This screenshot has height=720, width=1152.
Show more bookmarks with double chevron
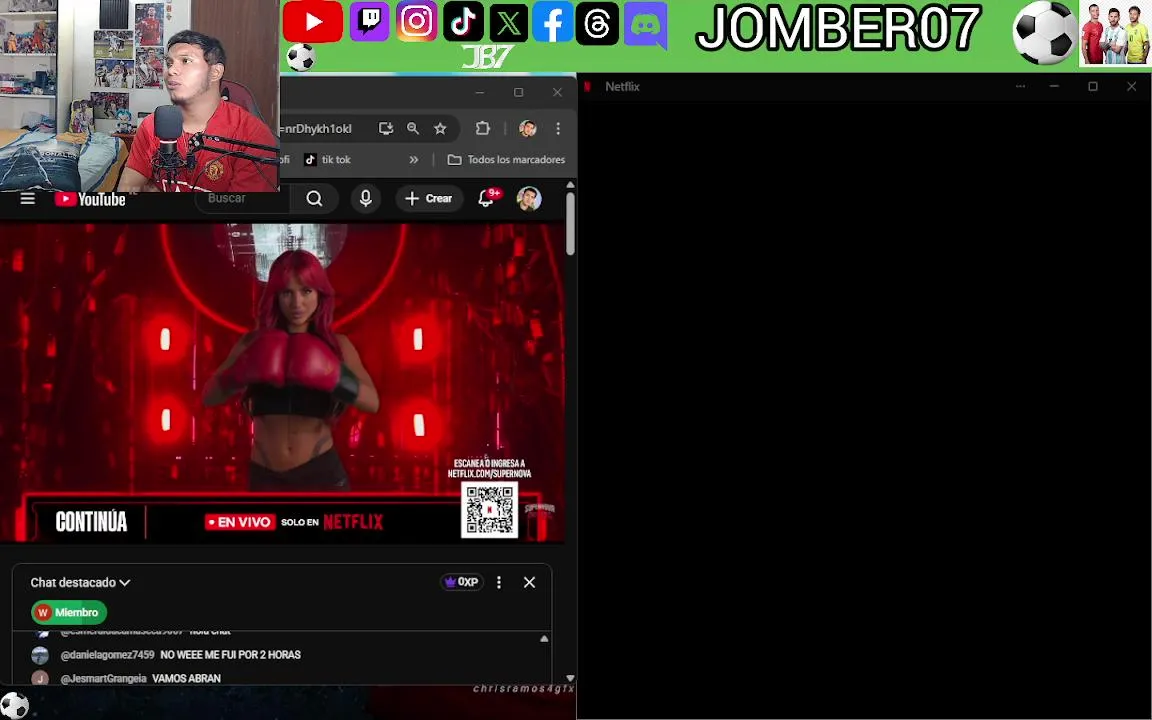[414, 159]
